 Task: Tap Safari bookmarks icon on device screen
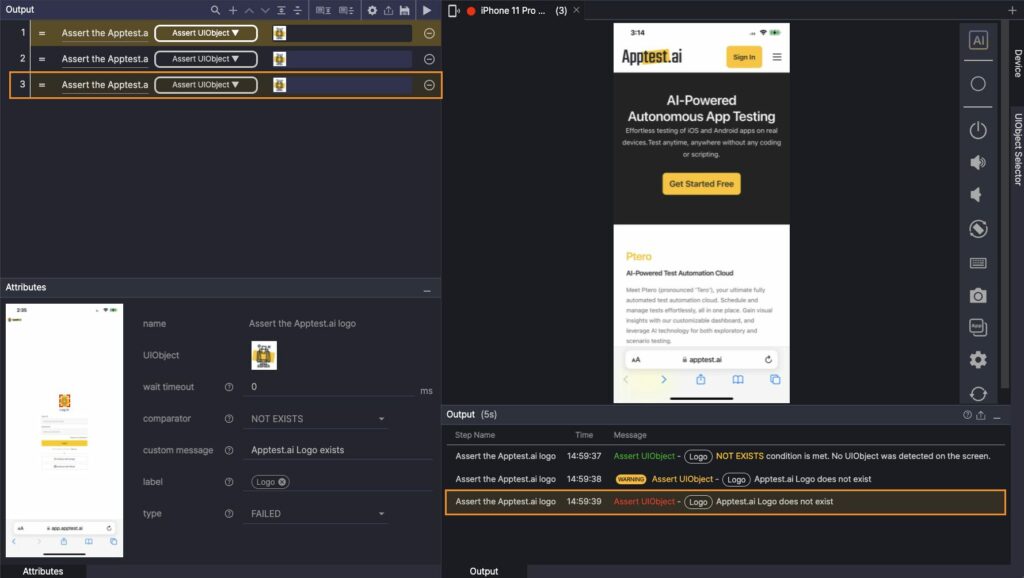click(x=738, y=379)
